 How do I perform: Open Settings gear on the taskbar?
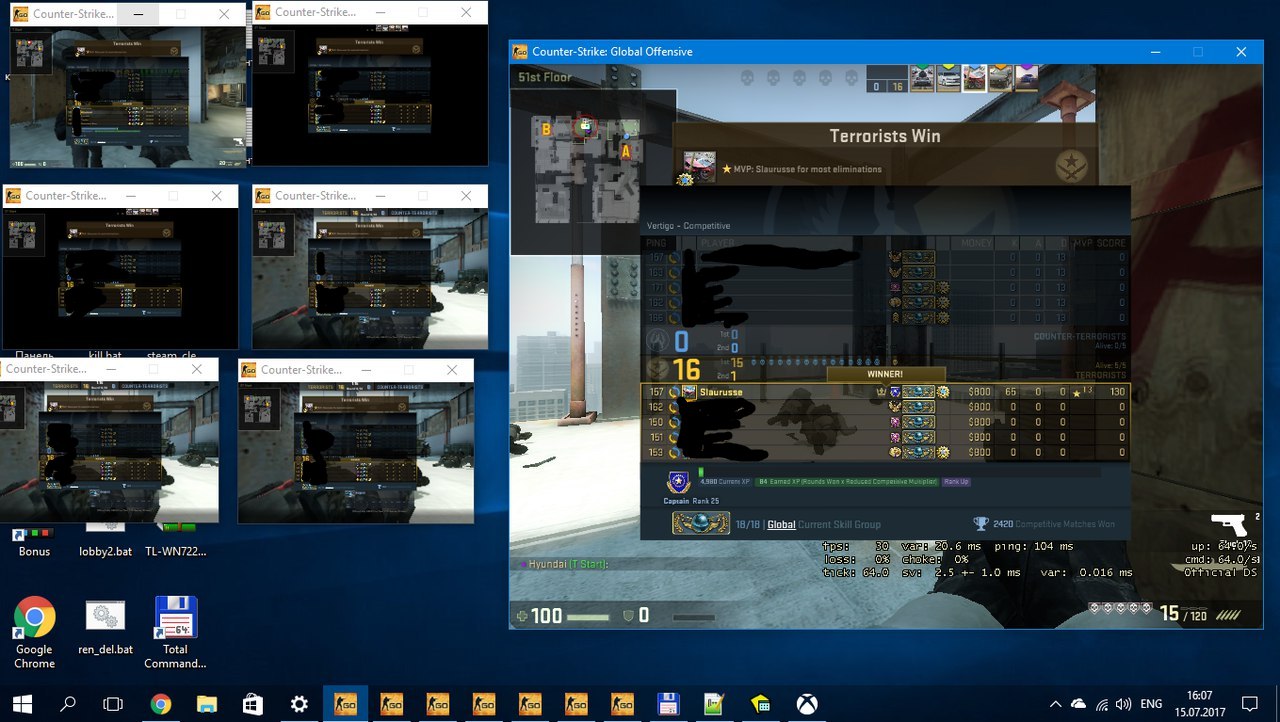299,704
